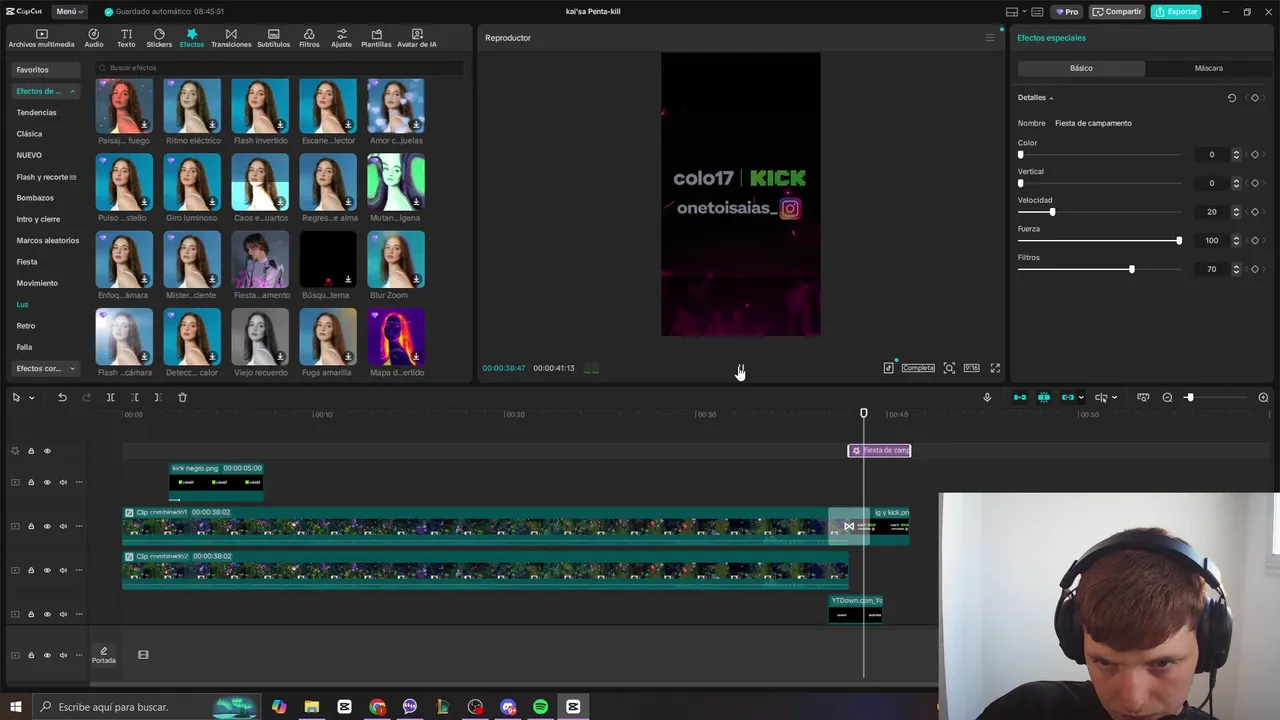
Task: Open the Stickers tab
Action: [x=159, y=38]
